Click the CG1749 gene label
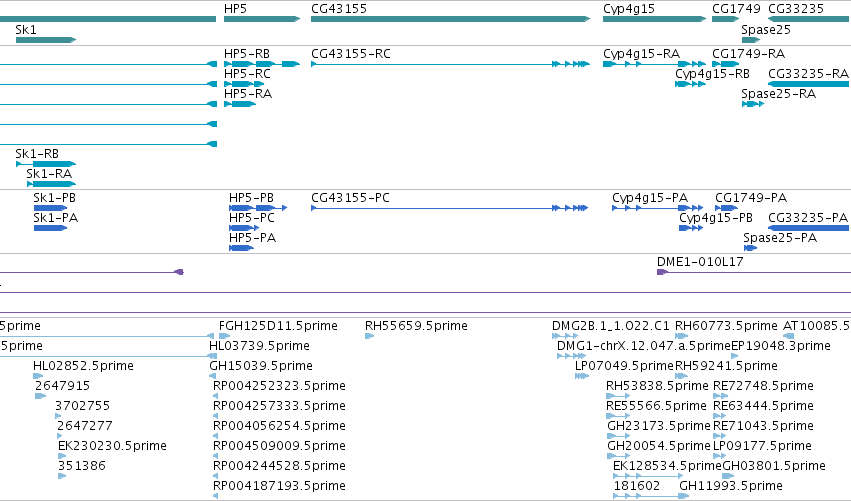Image resolution: width=851 pixels, height=501 pixels. tap(736, 9)
